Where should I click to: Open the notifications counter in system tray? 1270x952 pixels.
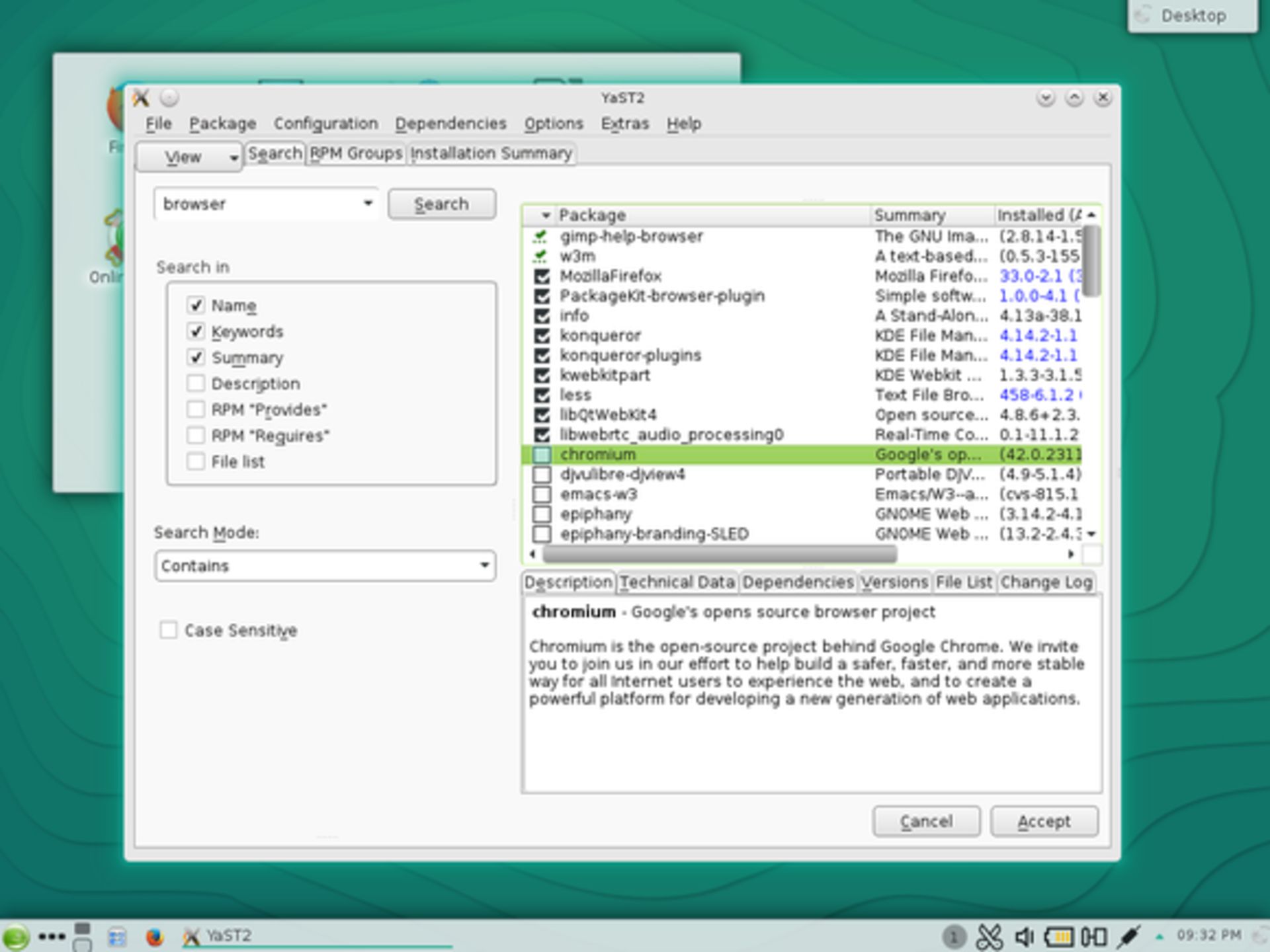[953, 937]
